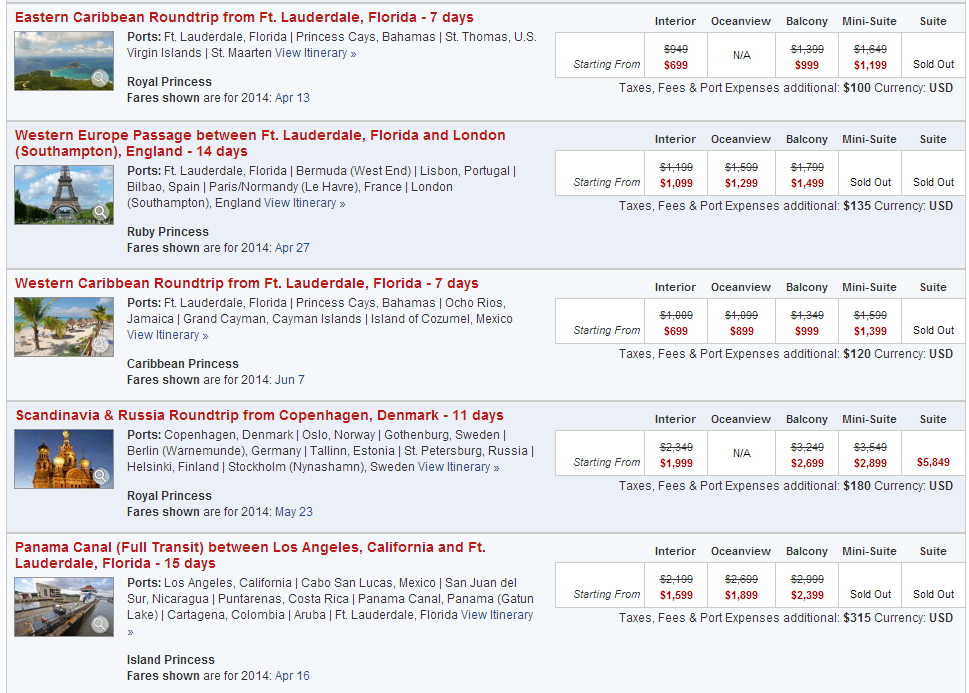Open the Panama Canal Full Transit title
Screen dimensions: 969x693
click(x=250, y=555)
